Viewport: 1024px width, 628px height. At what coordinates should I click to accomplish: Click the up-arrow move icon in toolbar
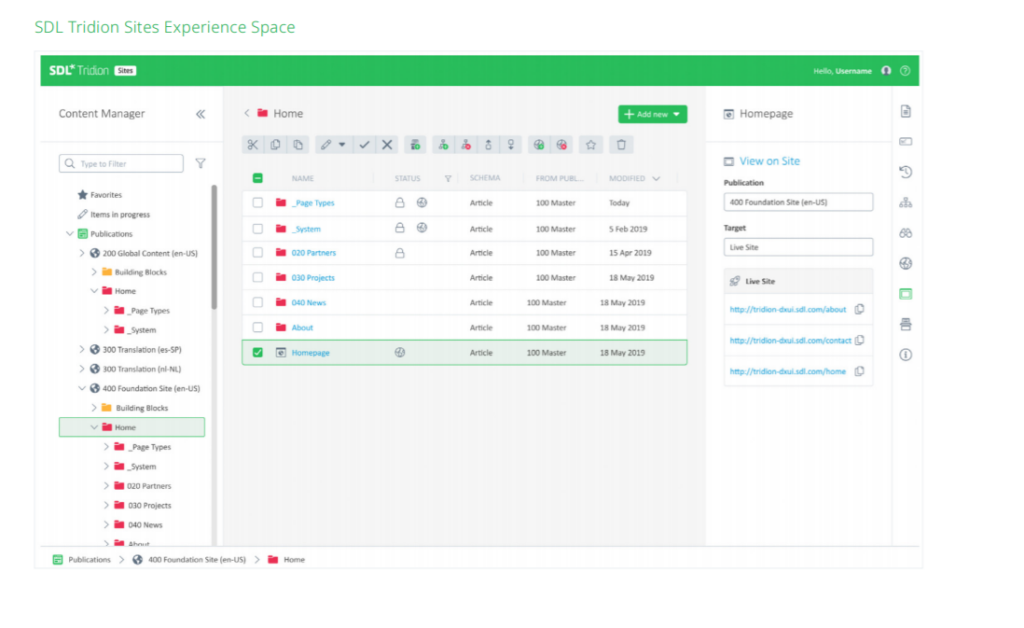point(488,145)
